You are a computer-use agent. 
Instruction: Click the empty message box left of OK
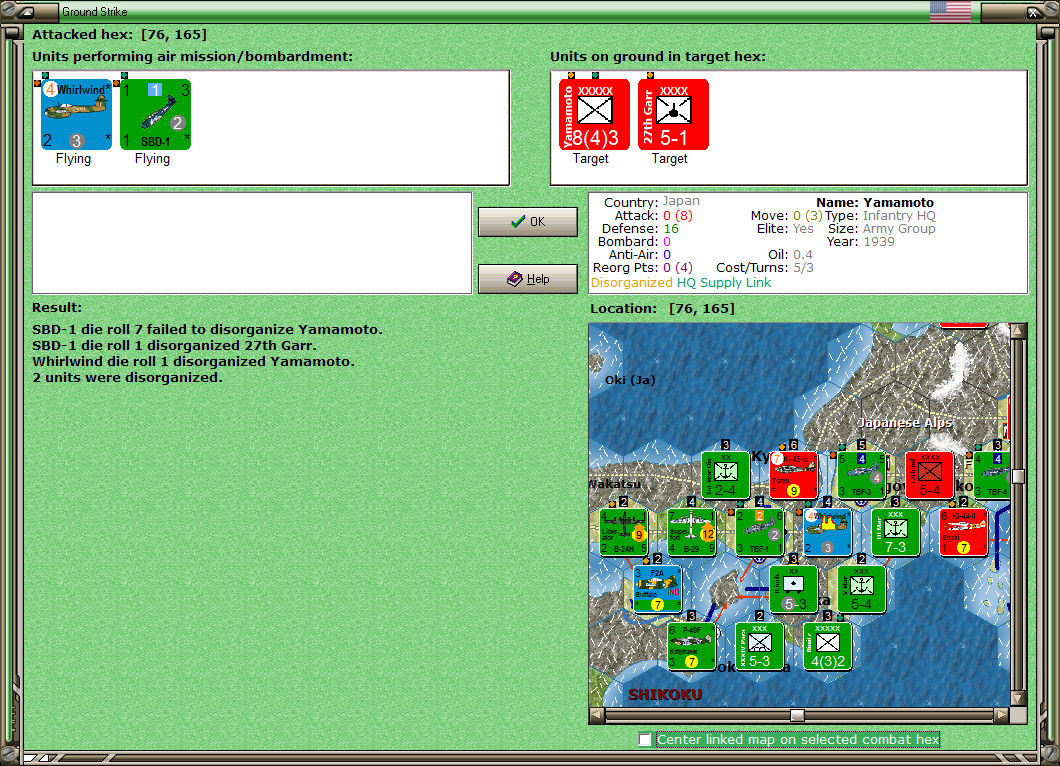(252, 243)
